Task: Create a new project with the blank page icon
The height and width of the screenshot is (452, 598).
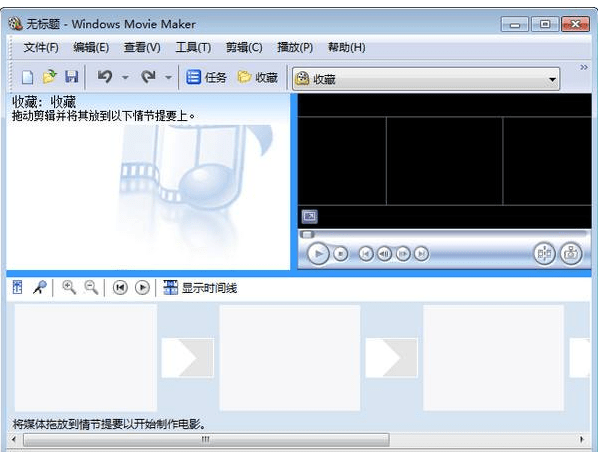Action: click(x=27, y=77)
